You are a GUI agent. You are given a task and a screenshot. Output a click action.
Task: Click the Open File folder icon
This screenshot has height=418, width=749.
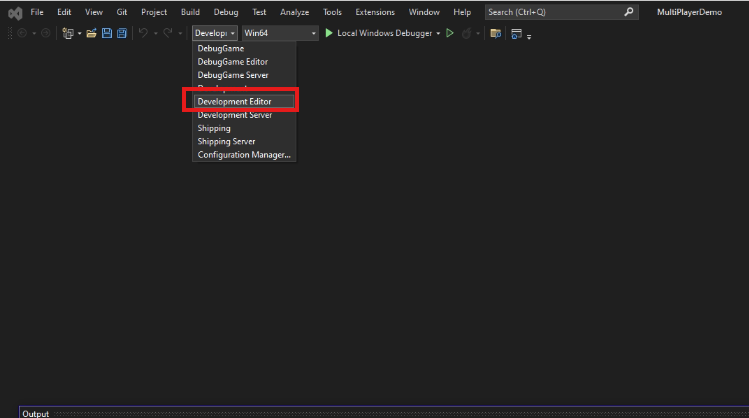pos(91,33)
